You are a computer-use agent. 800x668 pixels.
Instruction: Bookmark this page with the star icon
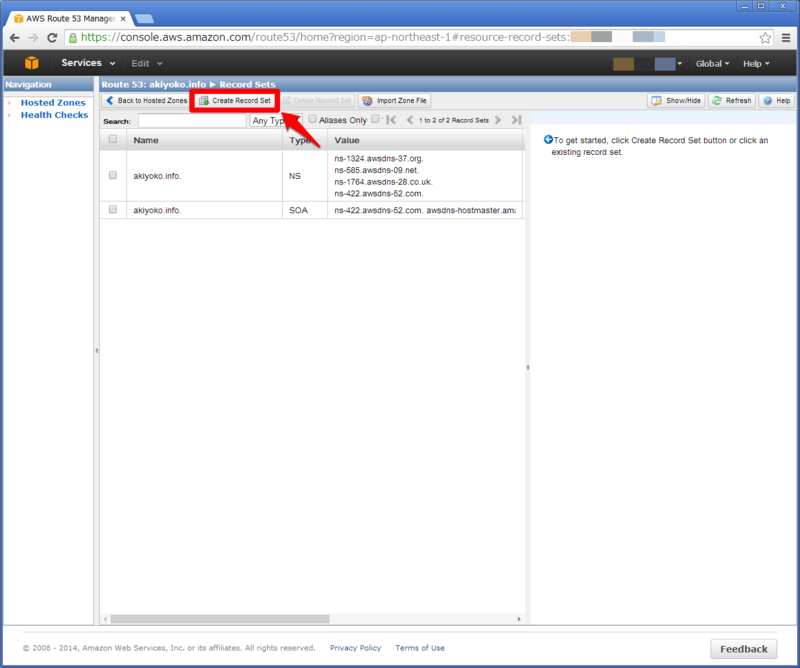[x=765, y=38]
